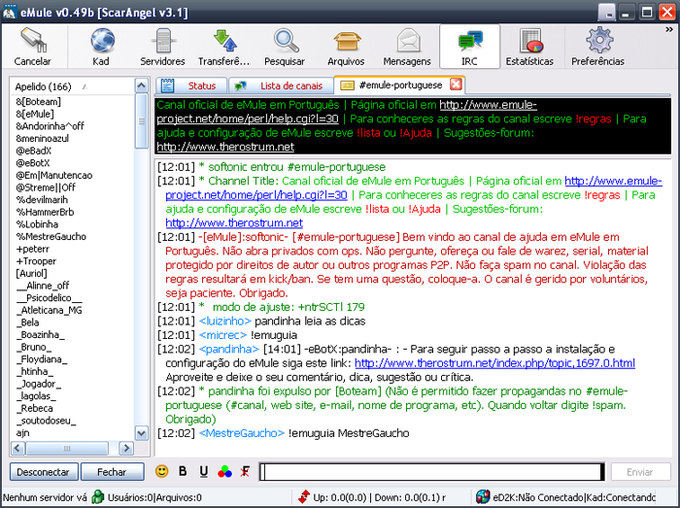
Task: Click luizinho nickname in chat
Action: coord(225,321)
